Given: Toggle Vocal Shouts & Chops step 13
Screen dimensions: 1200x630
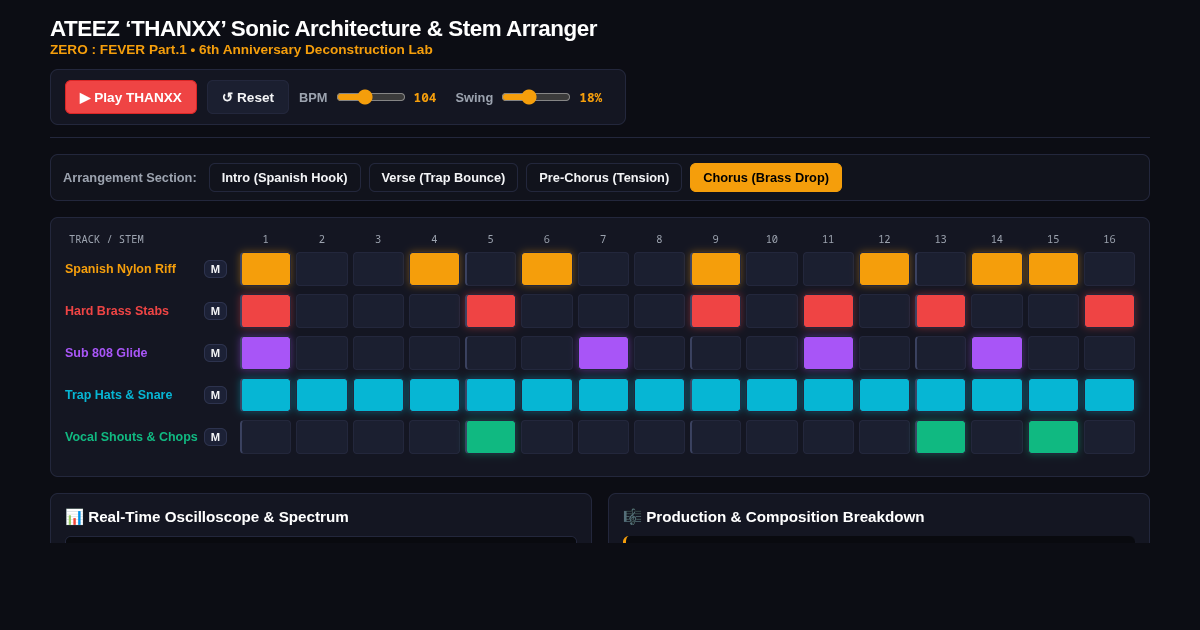Looking at the screenshot, I should 940,437.
